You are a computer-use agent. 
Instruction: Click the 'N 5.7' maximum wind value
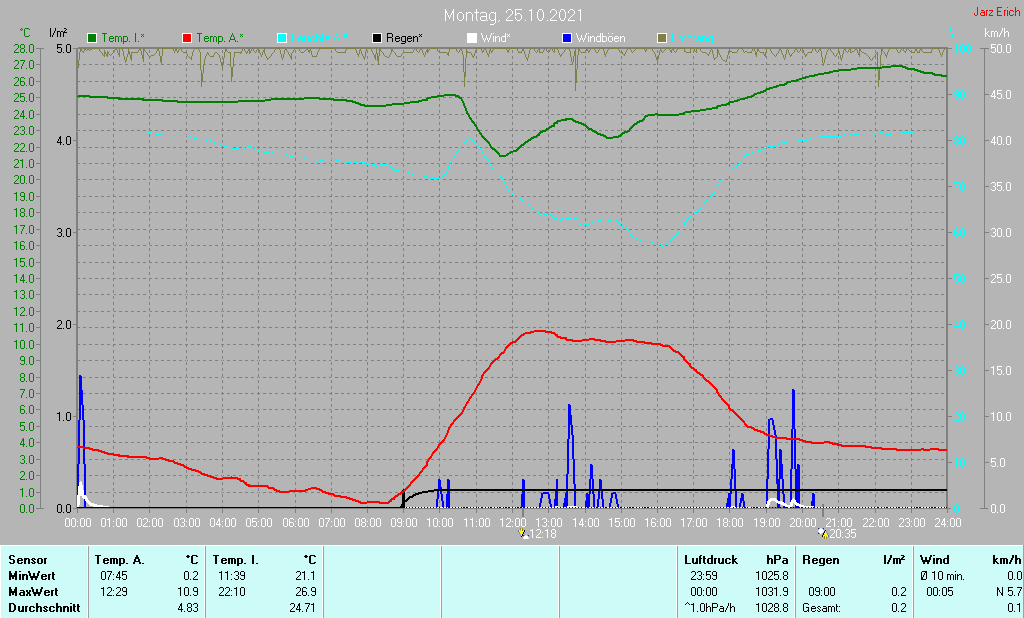coord(1009,591)
